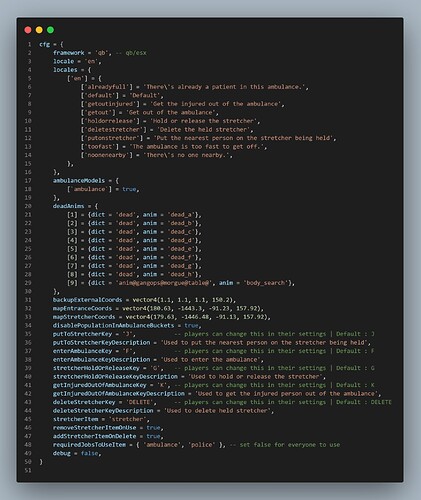The image size is (421, 500).
Task: Place cursor on 'ambulanceModels' on line 17
Action: [79, 180]
